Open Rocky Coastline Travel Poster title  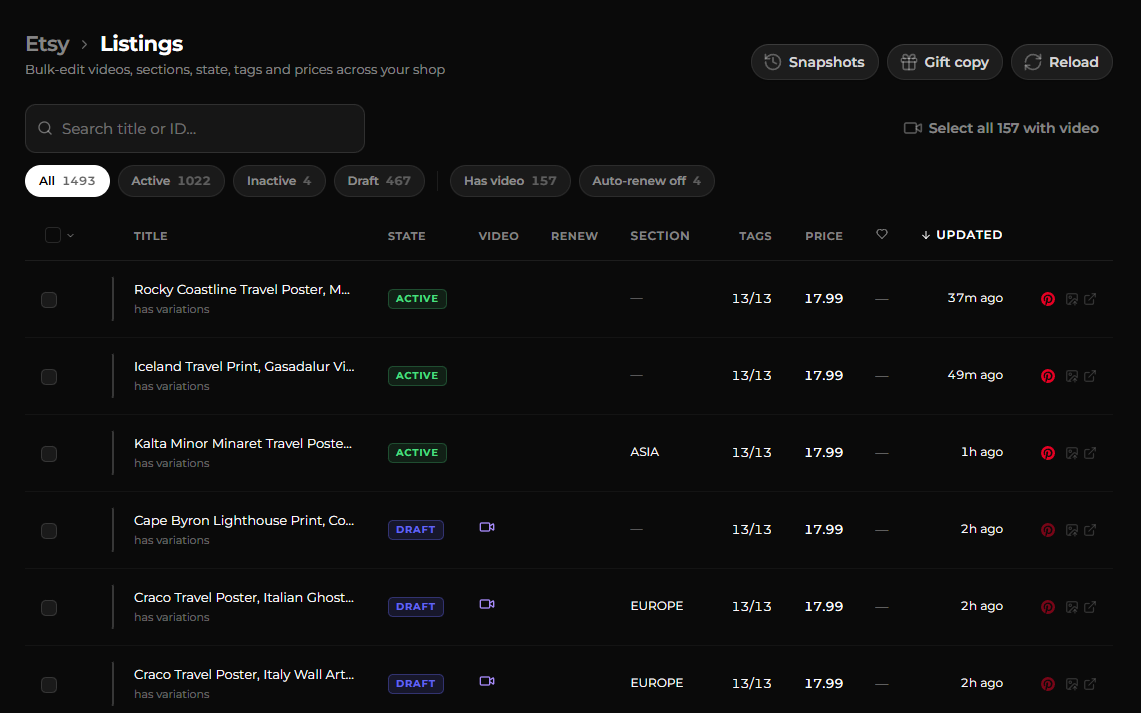242,290
